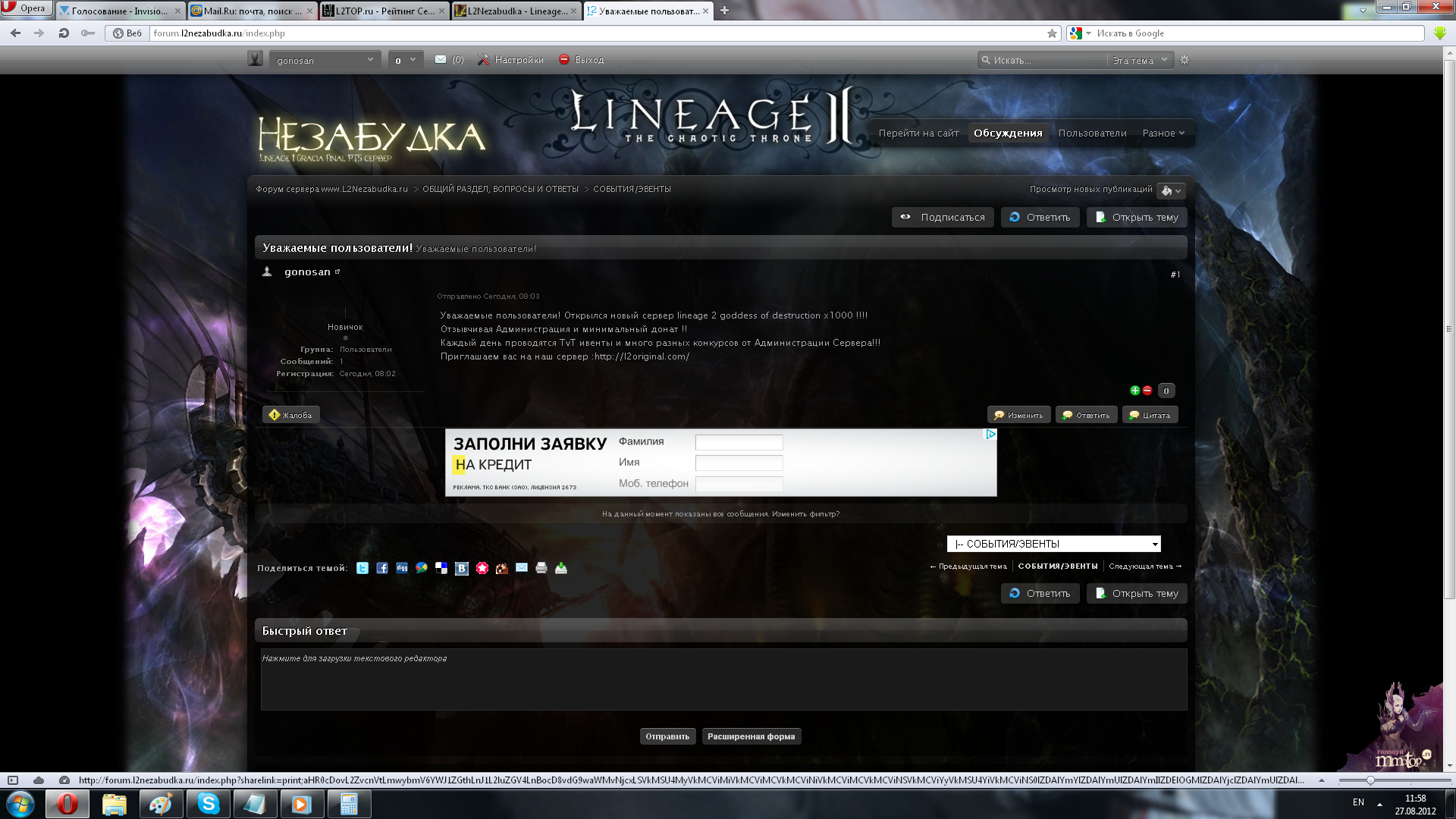The image size is (1456, 819).
Task: Share topic by email envelope icon
Action: 522,568
